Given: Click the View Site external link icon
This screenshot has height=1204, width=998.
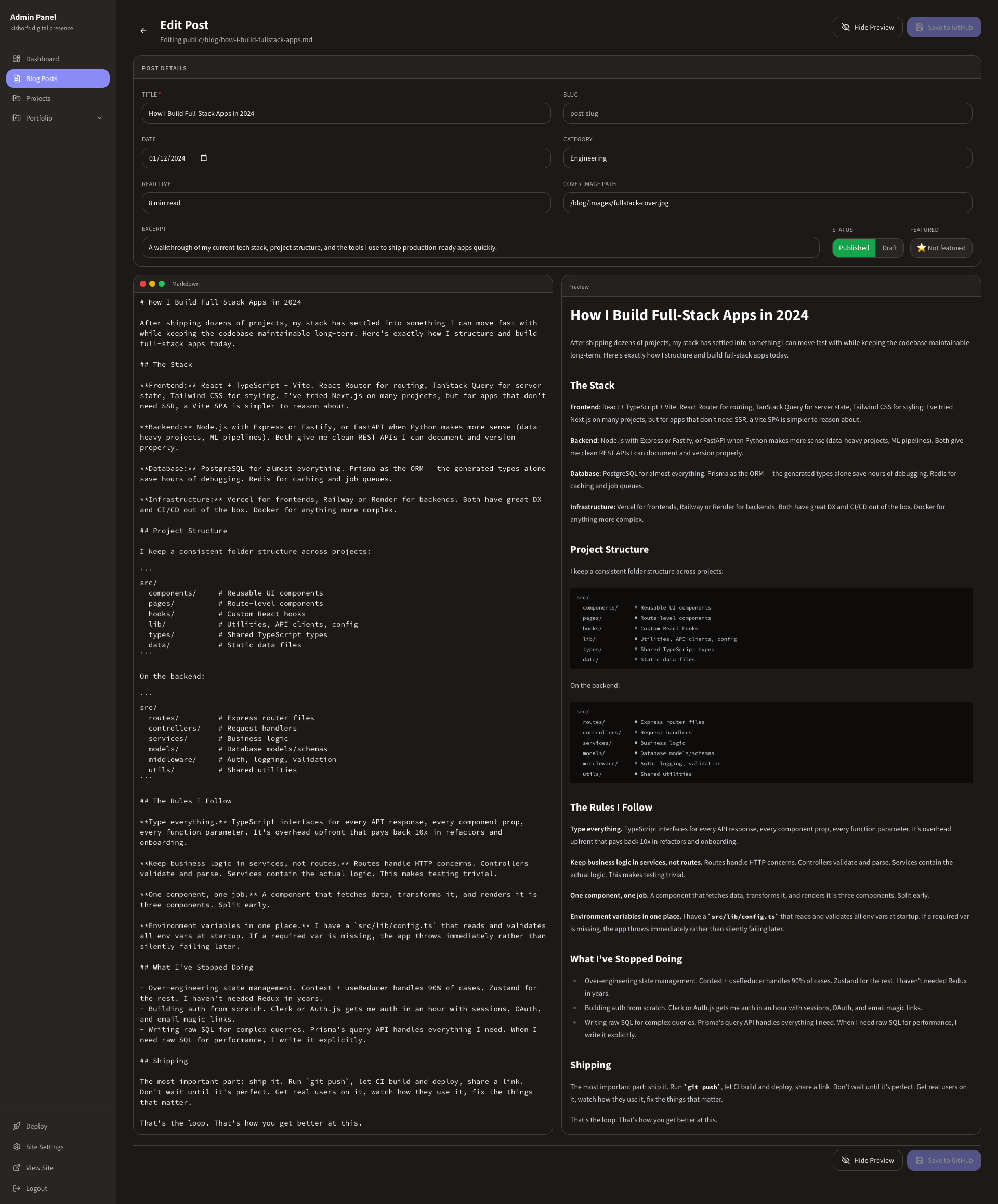Looking at the screenshot, I should pyautogui.click(x=17, y=1167).
